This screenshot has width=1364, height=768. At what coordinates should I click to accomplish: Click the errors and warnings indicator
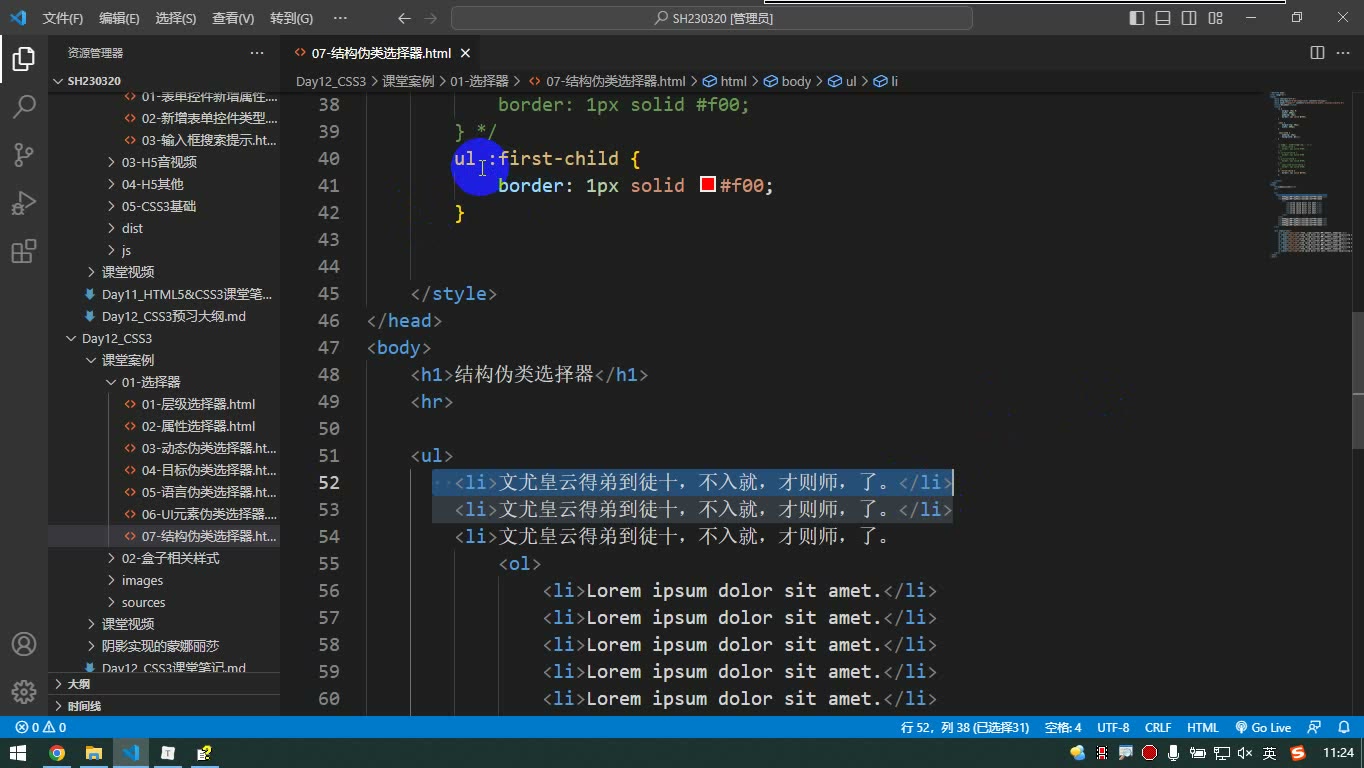(x=41, y=728)
